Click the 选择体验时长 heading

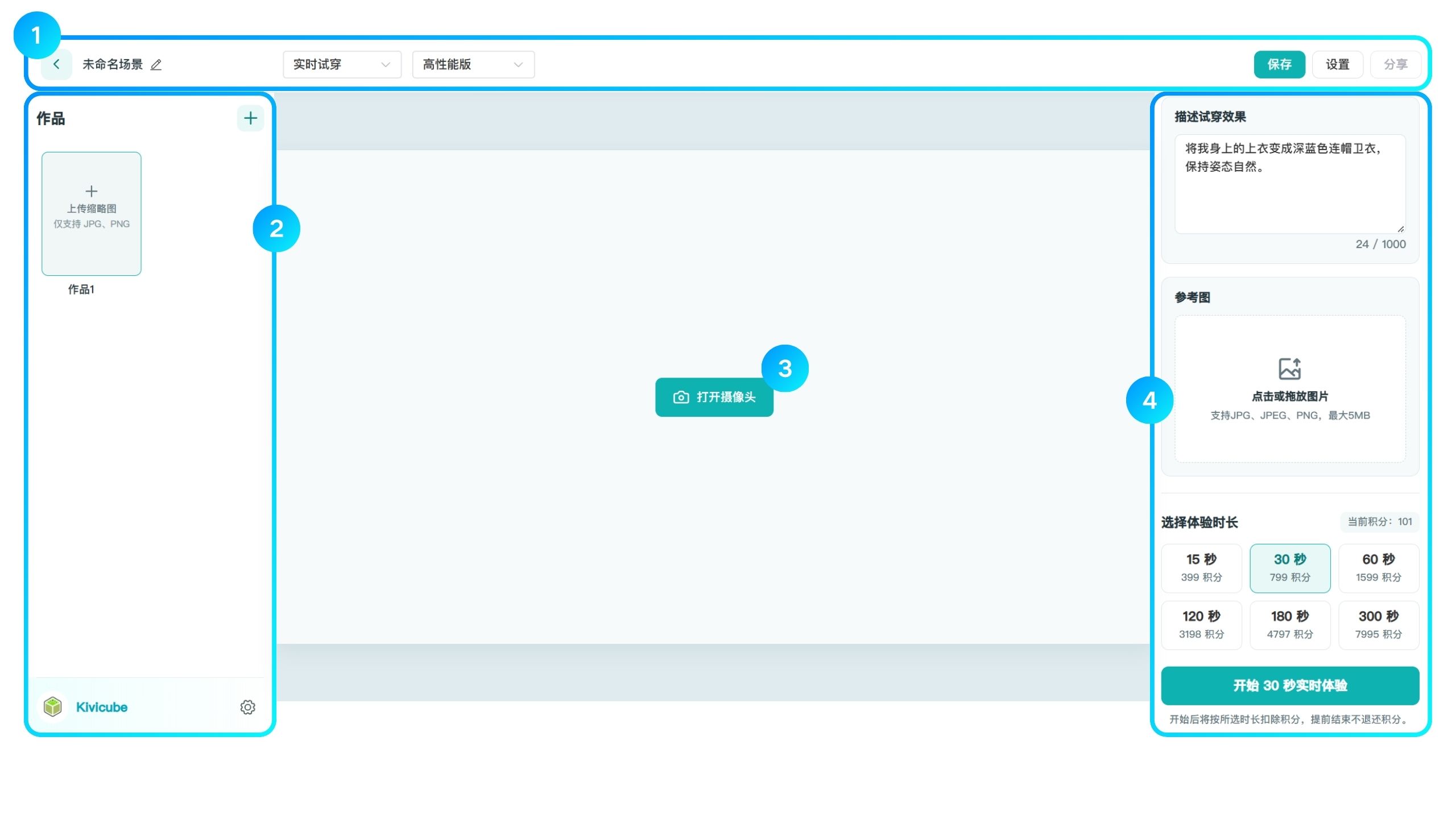tap(1199, 522)
